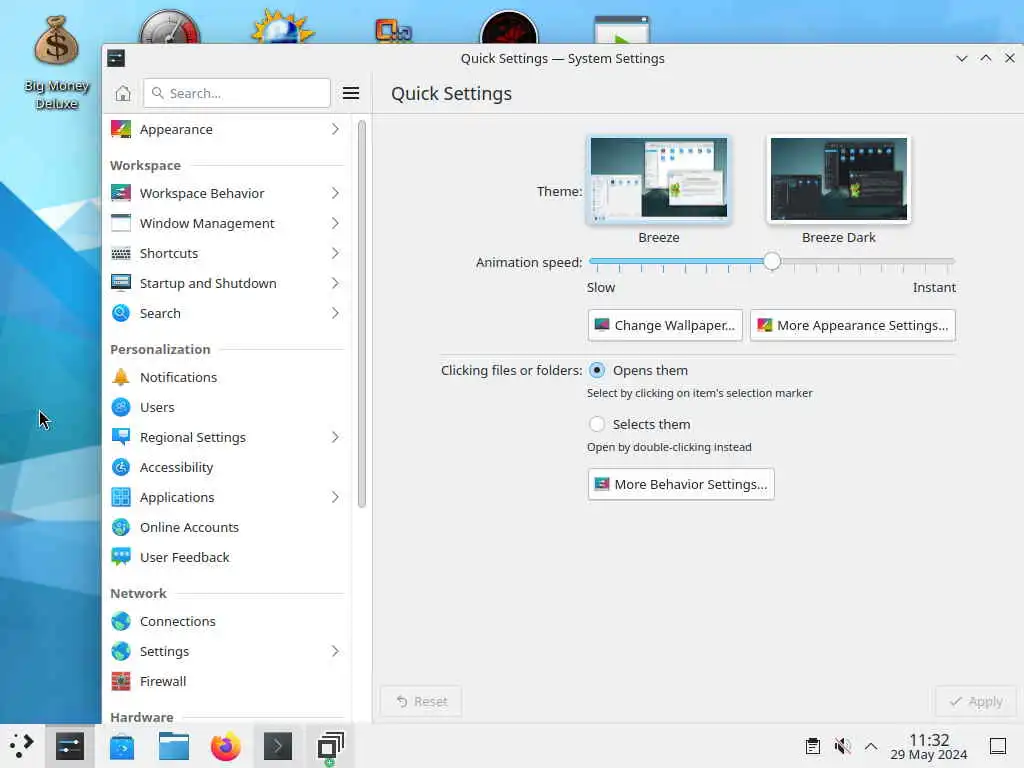Click More Appearance Settings button
This screenshot has width=1024, height=768.
click(853, 325)
